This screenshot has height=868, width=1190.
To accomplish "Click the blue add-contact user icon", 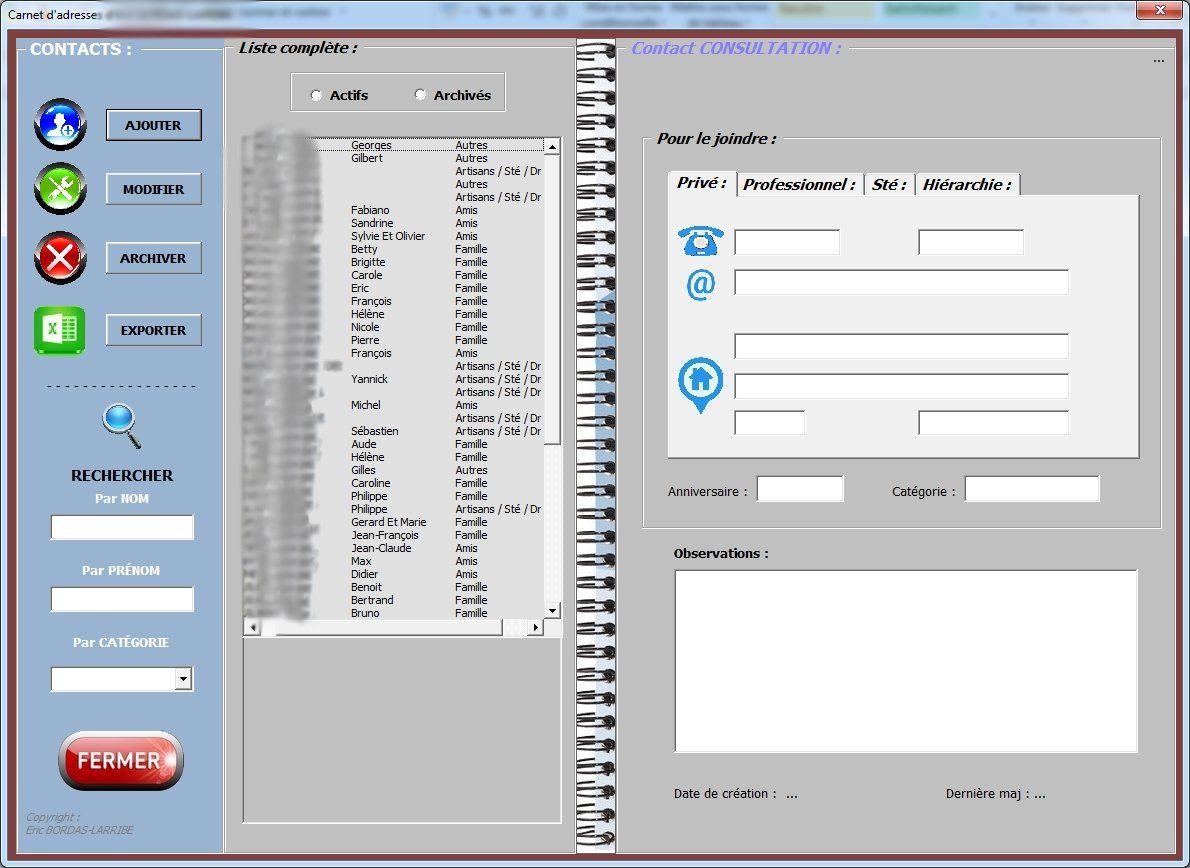I will pyautogui.click(x=60, y=124).
